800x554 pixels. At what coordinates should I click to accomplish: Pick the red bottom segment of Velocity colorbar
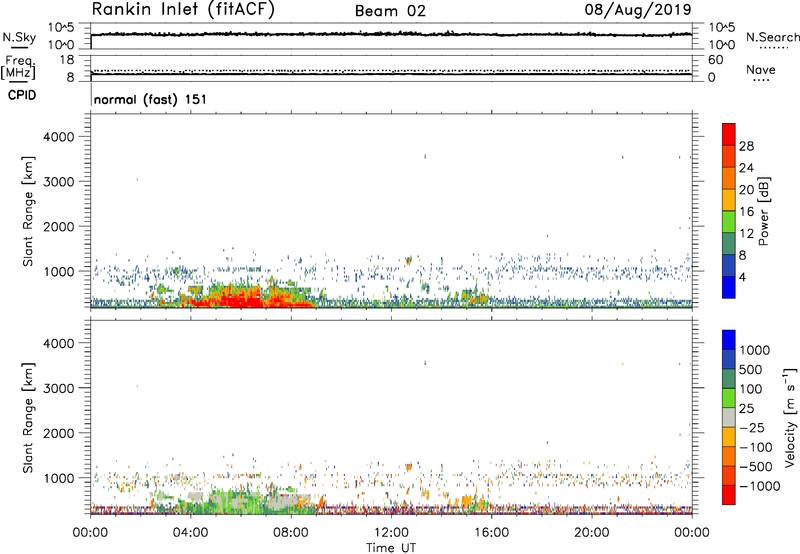729,495
